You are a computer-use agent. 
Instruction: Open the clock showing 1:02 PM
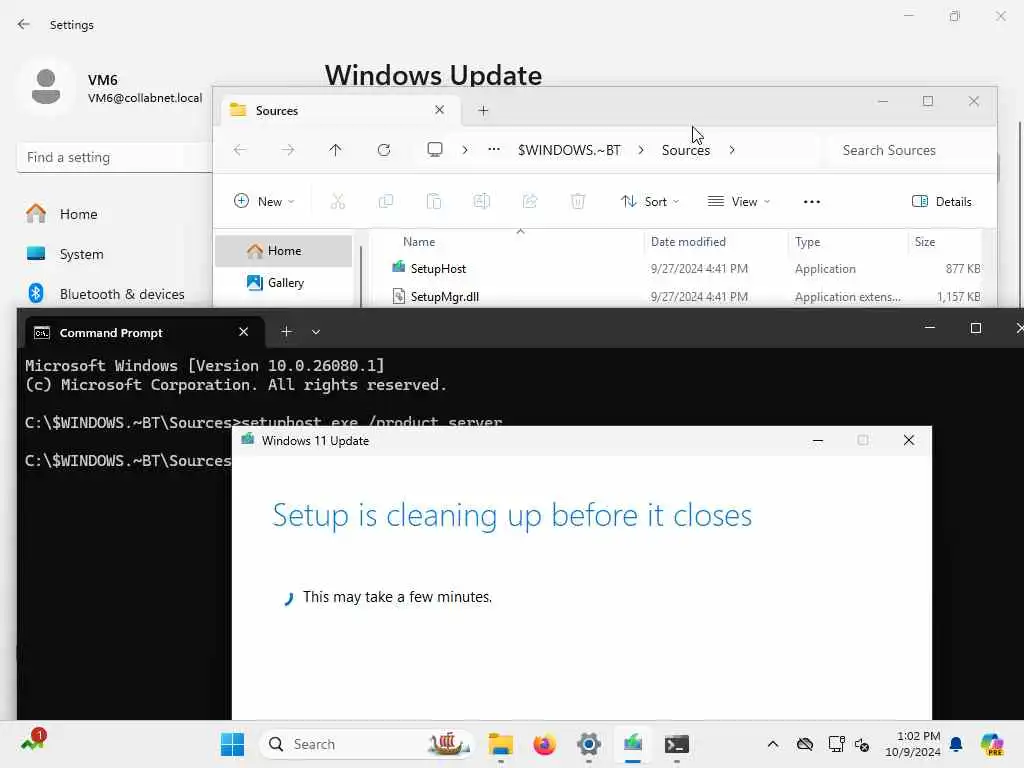coord(912,744)
